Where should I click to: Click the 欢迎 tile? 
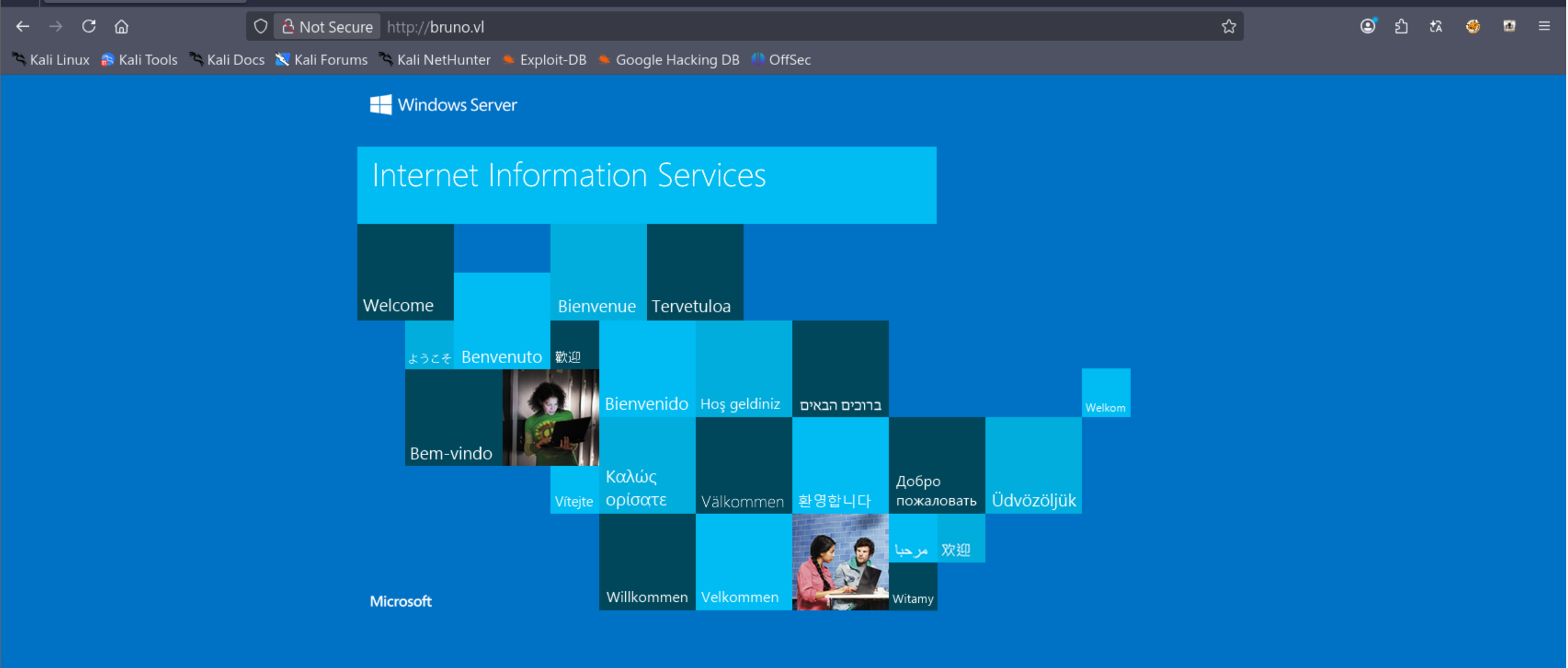pos(961,538)
